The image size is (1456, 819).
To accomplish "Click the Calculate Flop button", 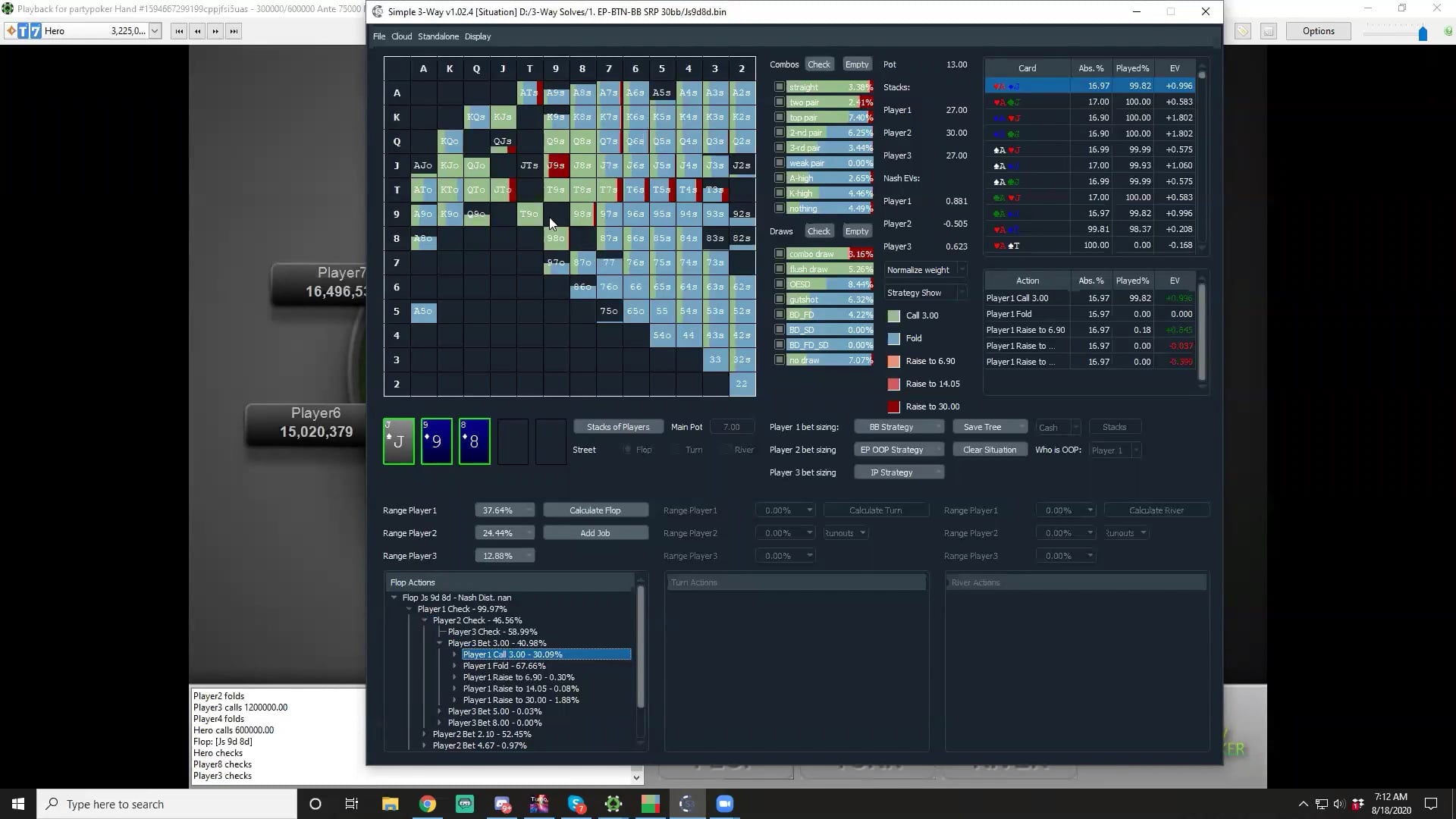I will (x=595, y=510).
